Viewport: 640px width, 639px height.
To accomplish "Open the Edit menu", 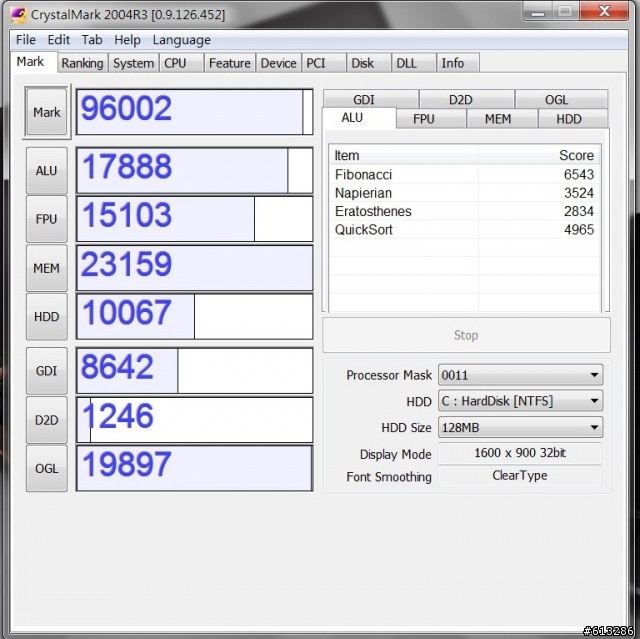I will [x=59, y=40].
